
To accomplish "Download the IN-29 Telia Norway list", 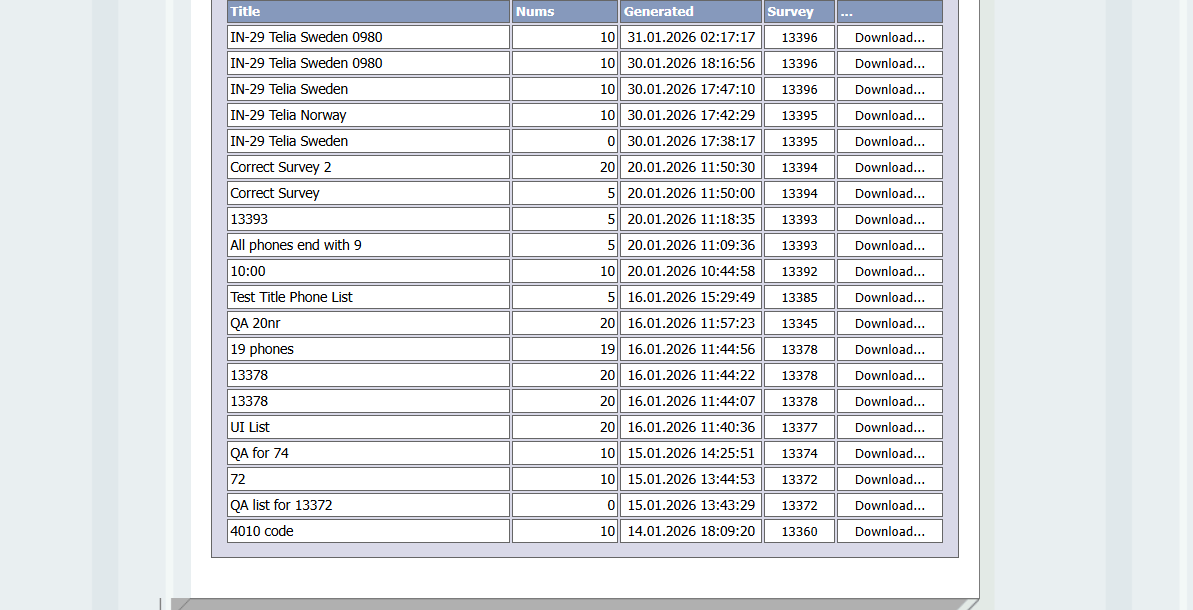I will click(x=889, y=116).
